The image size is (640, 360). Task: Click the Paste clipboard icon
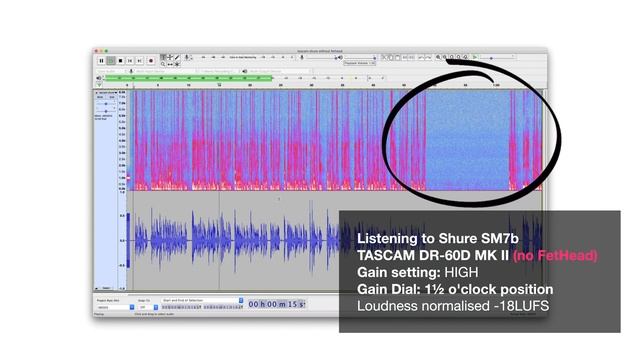point(398,58)
